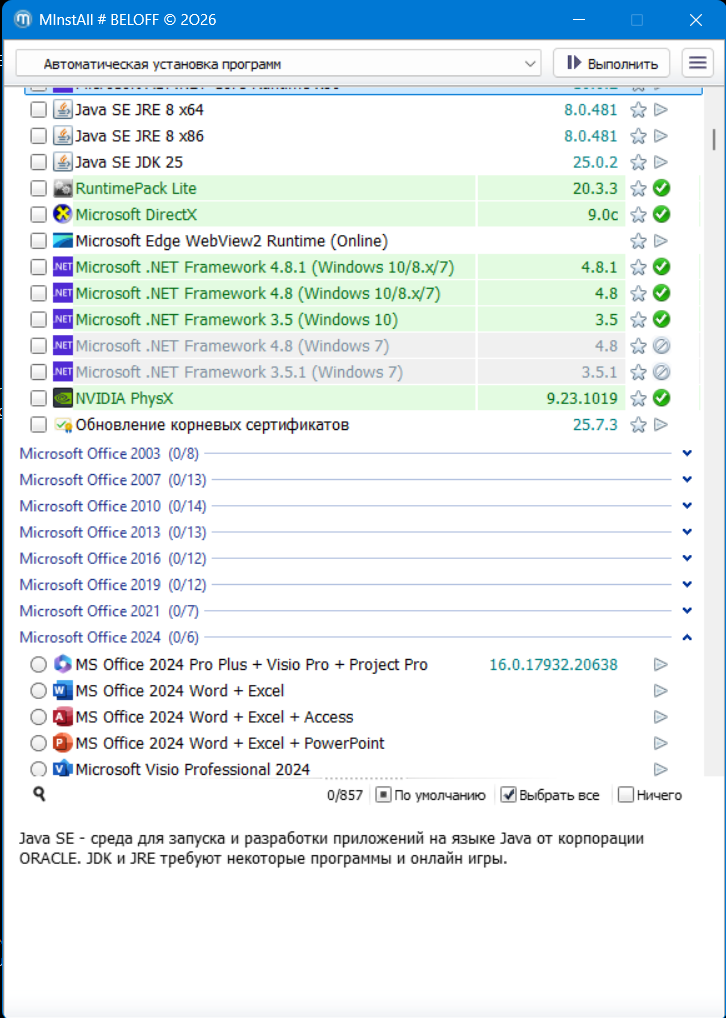Click play arrow for Edge WebView2 Runtime
Image resolution: width=726 pixels, height=1018 pixels.
tap(661, 241)
